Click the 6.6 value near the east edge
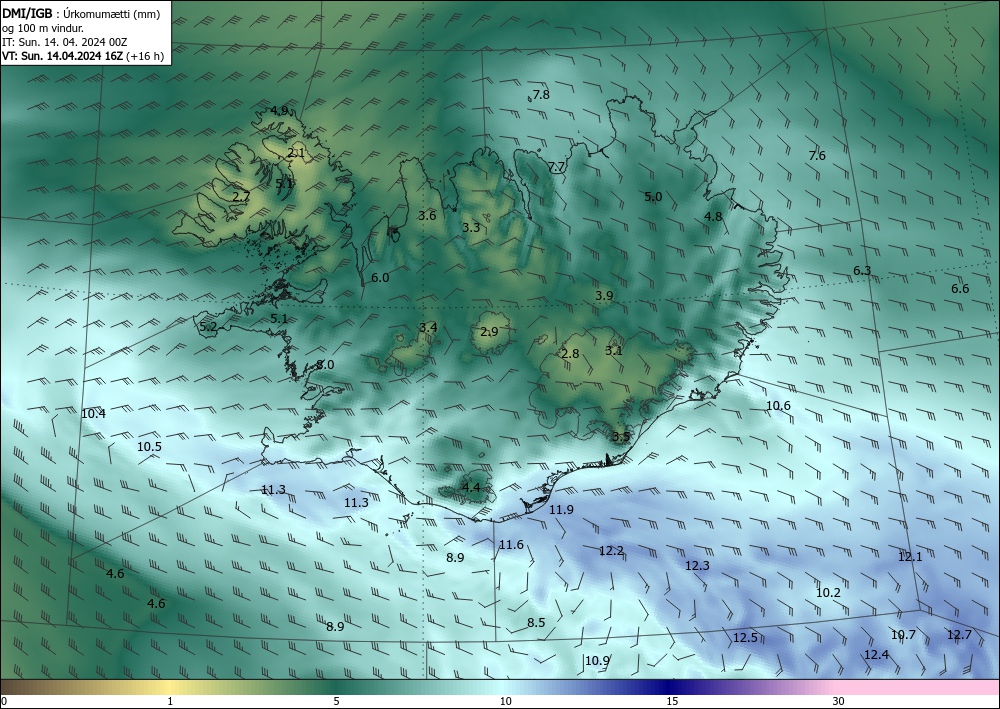The width and height of the screenshot is (1000, 709). pyautogui.click(x=960, y=288)
